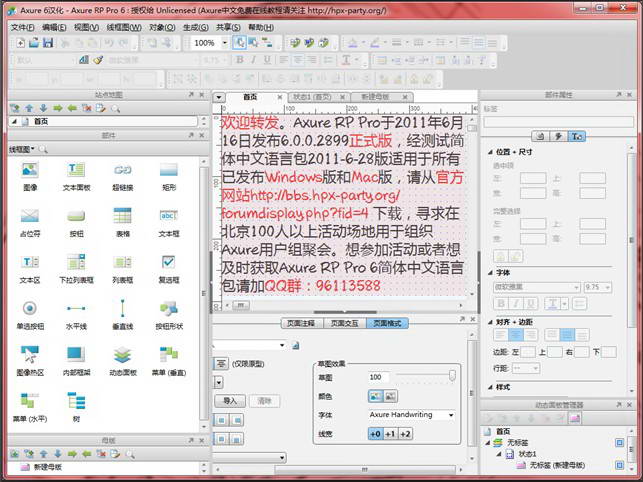Select the 动态面板 dynamic panel widget
This screenshot has width=643, height=482.
123,361
